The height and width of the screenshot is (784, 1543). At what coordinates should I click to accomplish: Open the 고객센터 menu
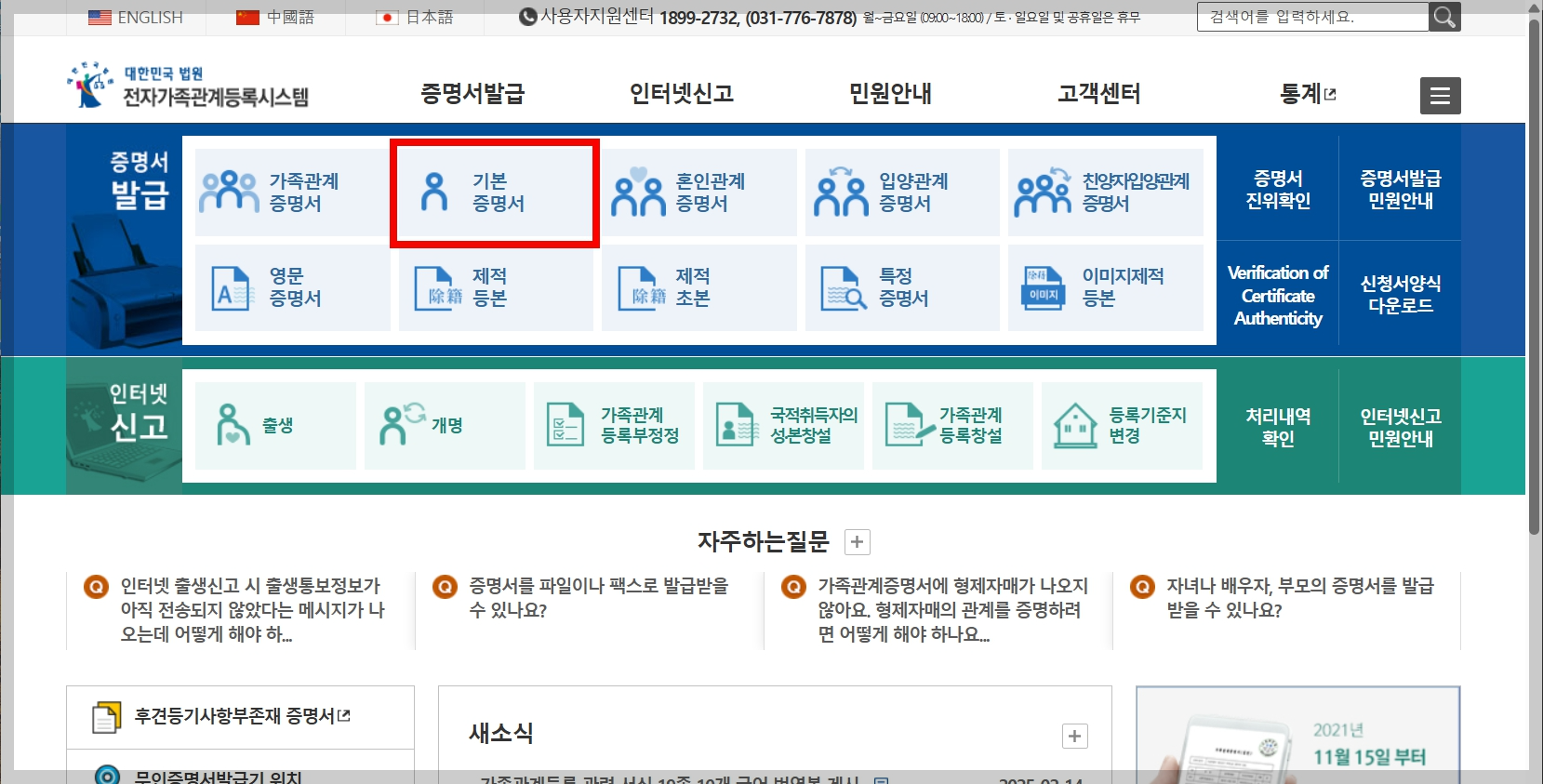[x=1098, y=94]
